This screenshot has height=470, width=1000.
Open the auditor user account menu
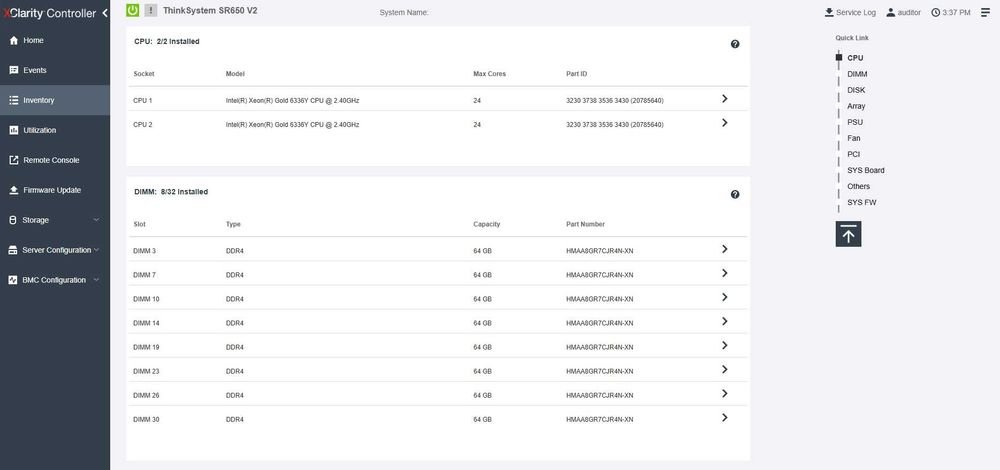coord(903,12)
